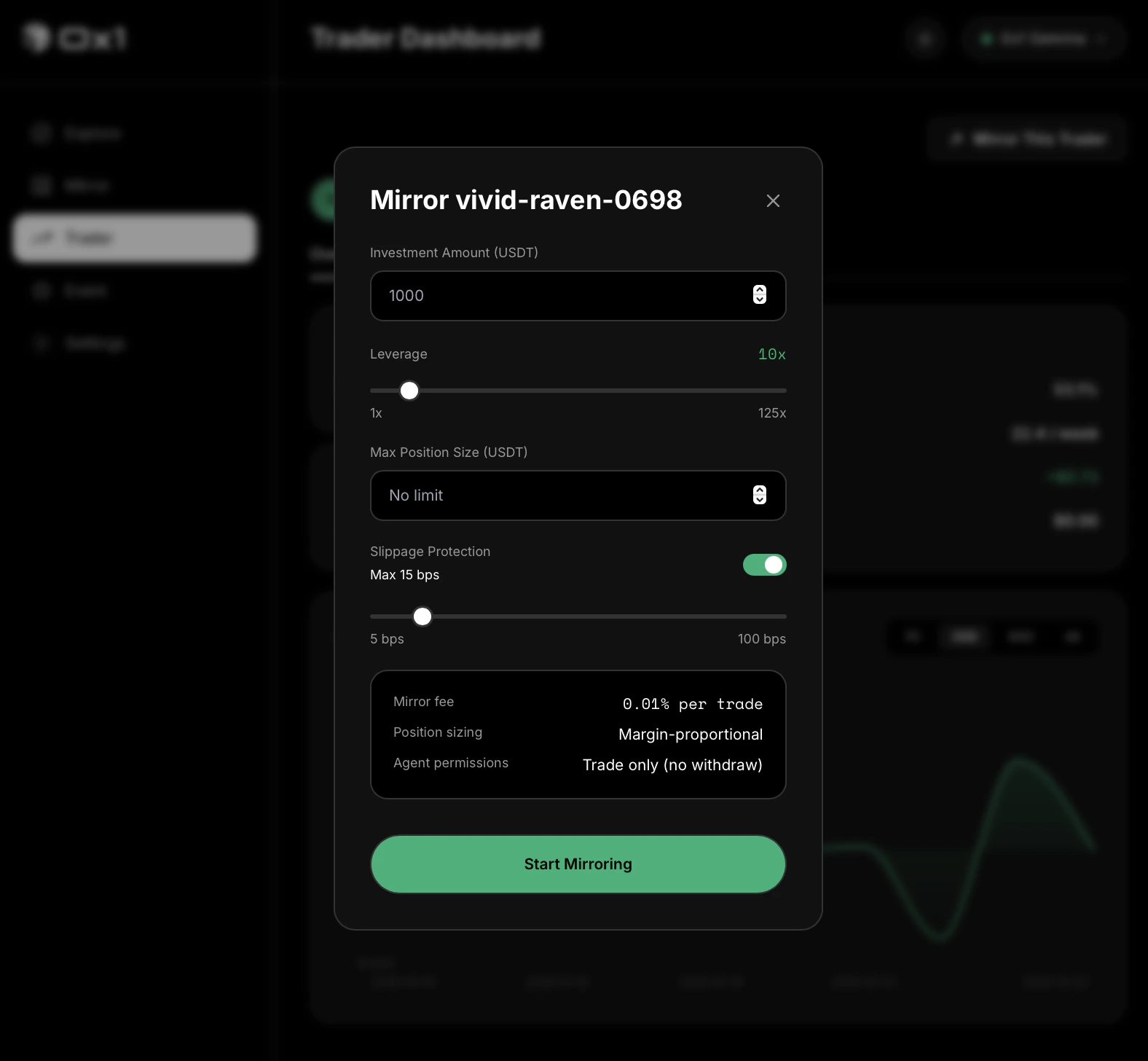Click the blurred Mirror This Trader button behind dialog
This screenshot has height=1061, width=1148.
tap(1027, 138)
